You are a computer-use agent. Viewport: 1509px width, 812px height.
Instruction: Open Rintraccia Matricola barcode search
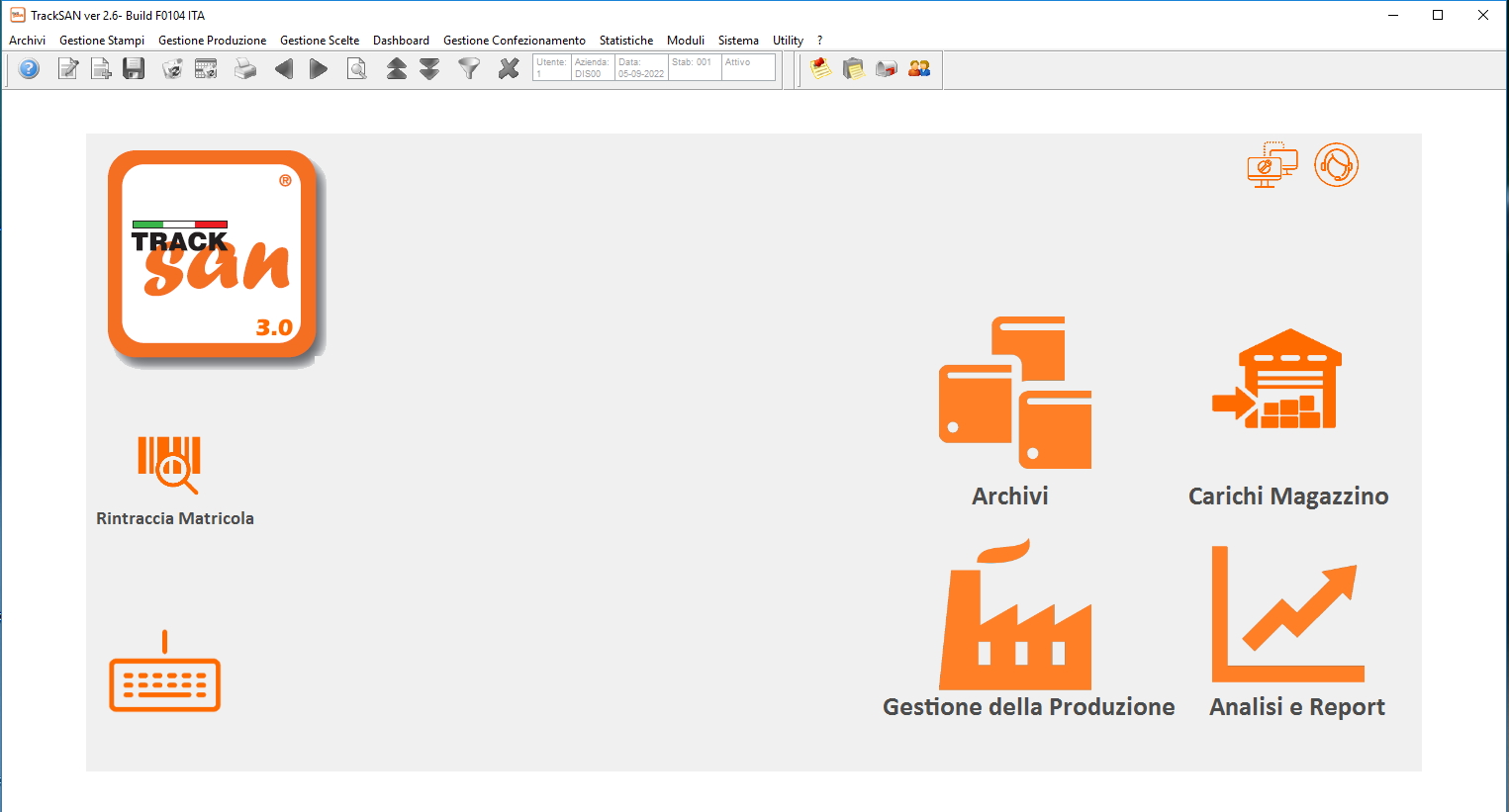[169, 464]
